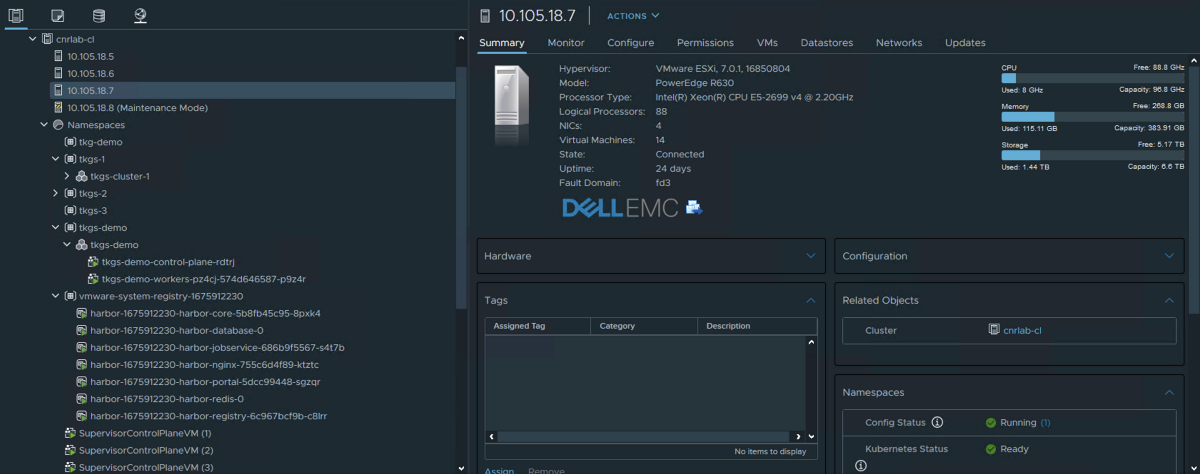Screen dimensions: 1200x474
Task: Switch to the Storage inventory icon
Action: tap(98, 16)
